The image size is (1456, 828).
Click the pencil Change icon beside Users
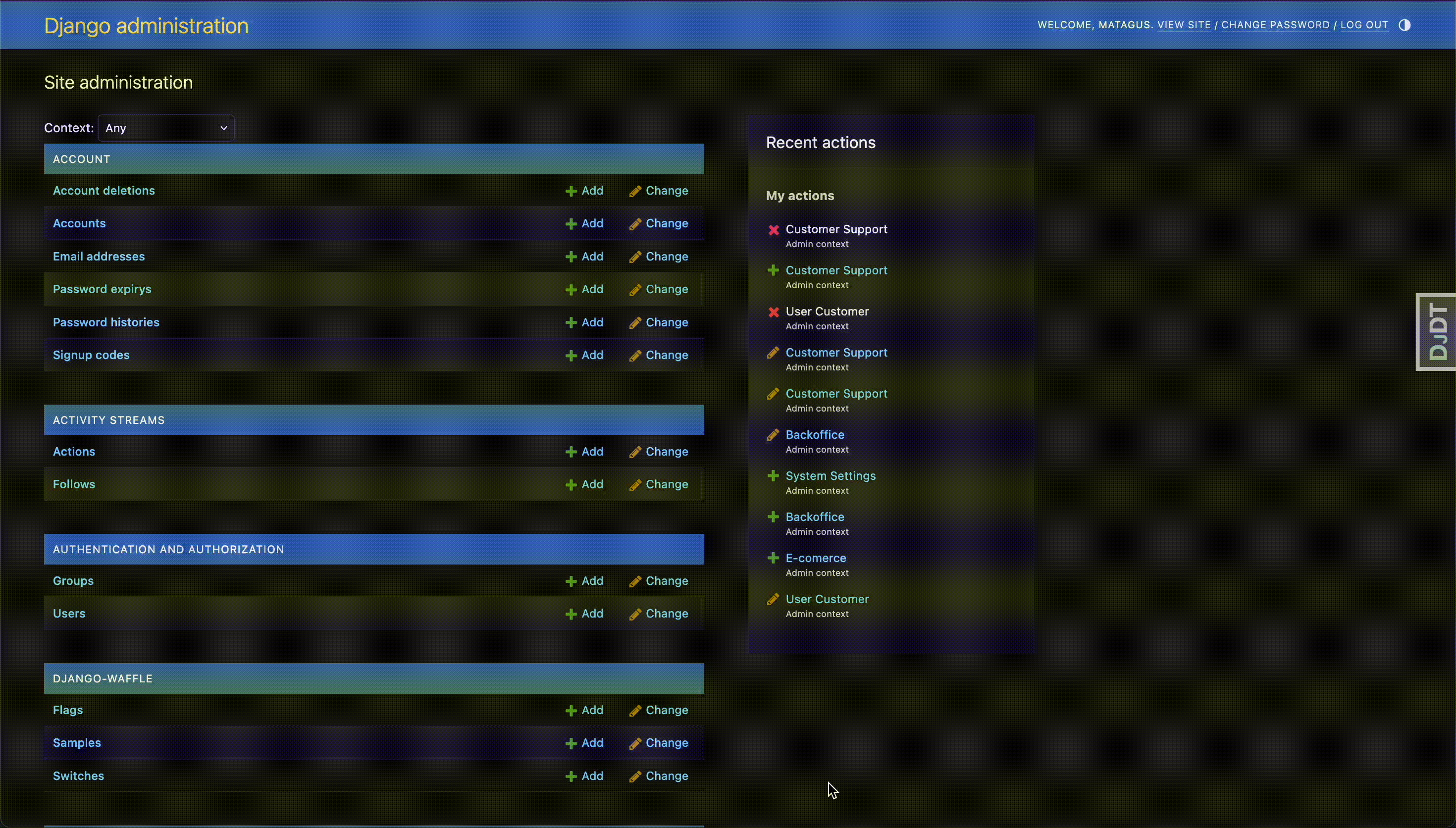[635, 613]
